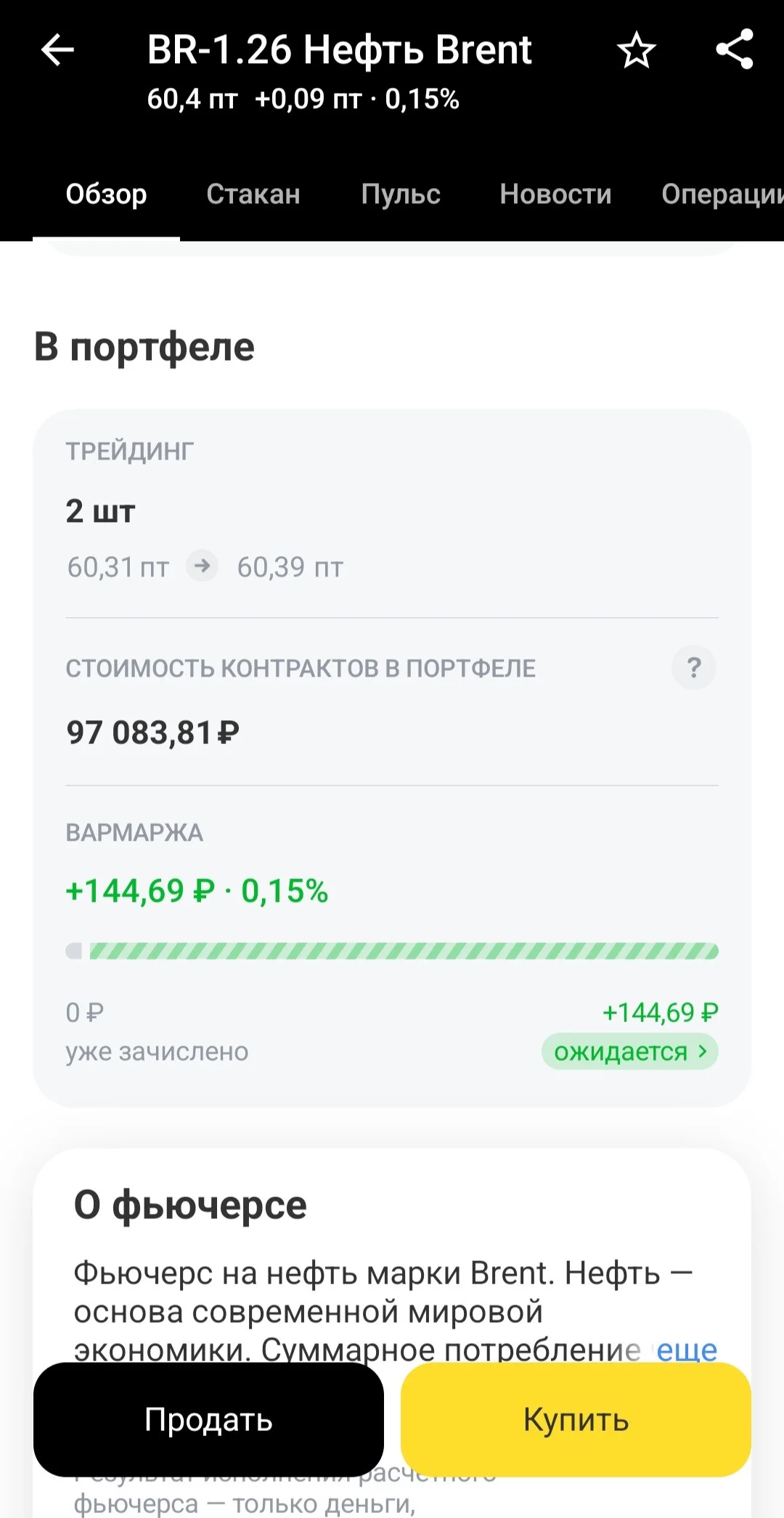Screen dimensions: 784x1518
Task: Open the share icon in header
Action: click(x=735, y=49)
